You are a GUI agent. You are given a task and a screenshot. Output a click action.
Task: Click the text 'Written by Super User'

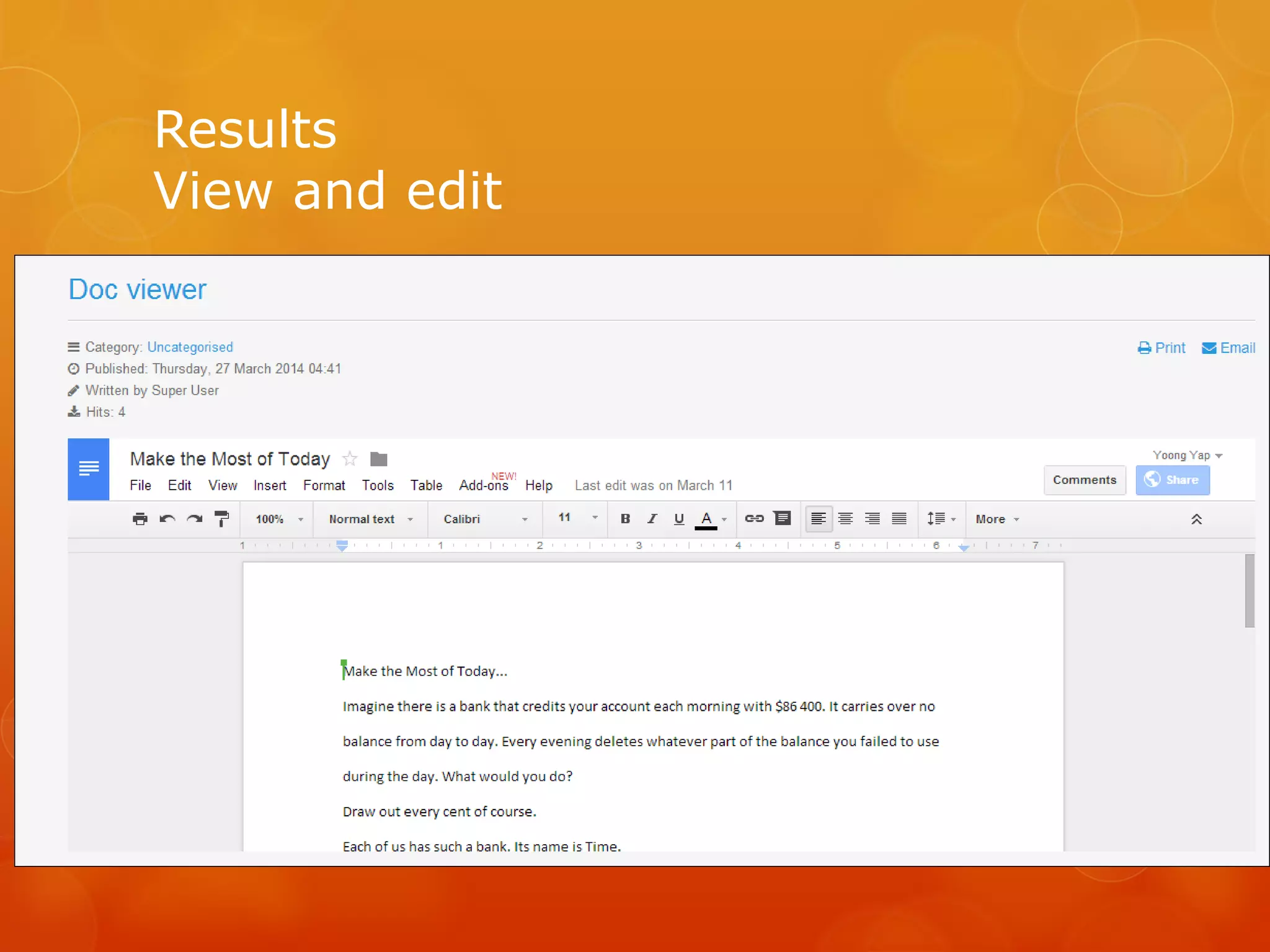point(152,390)
